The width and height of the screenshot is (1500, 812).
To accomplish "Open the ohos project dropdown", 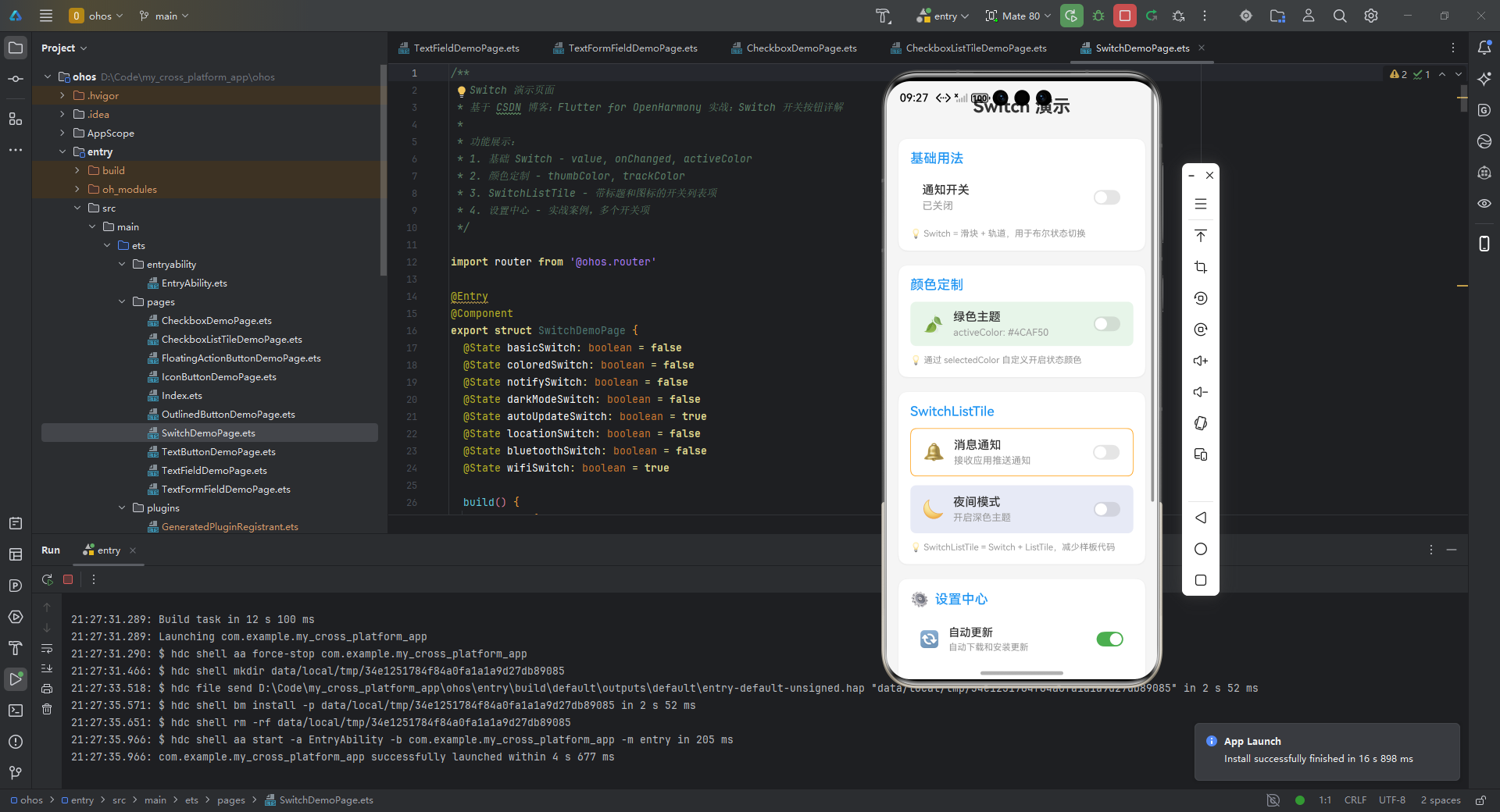I will click(96, 16).
